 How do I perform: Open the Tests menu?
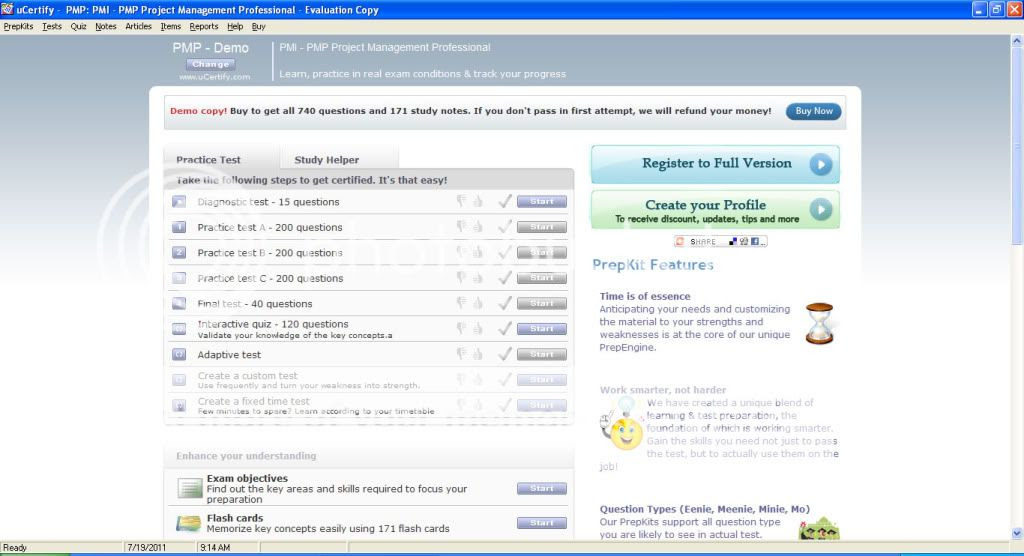coord(52,27)
